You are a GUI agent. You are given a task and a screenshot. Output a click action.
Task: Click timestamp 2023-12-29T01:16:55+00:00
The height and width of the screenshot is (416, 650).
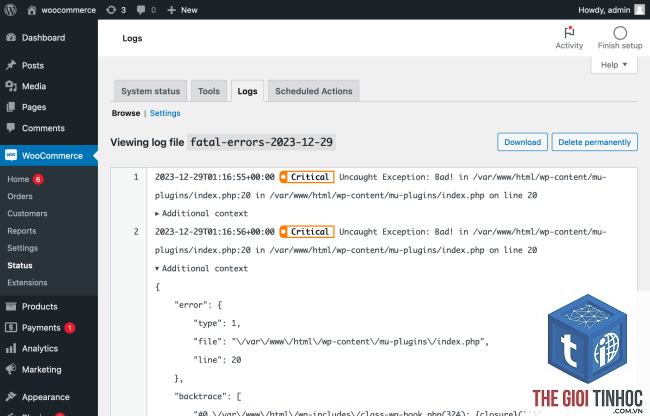pyautogui.click(x=215, y=177)
